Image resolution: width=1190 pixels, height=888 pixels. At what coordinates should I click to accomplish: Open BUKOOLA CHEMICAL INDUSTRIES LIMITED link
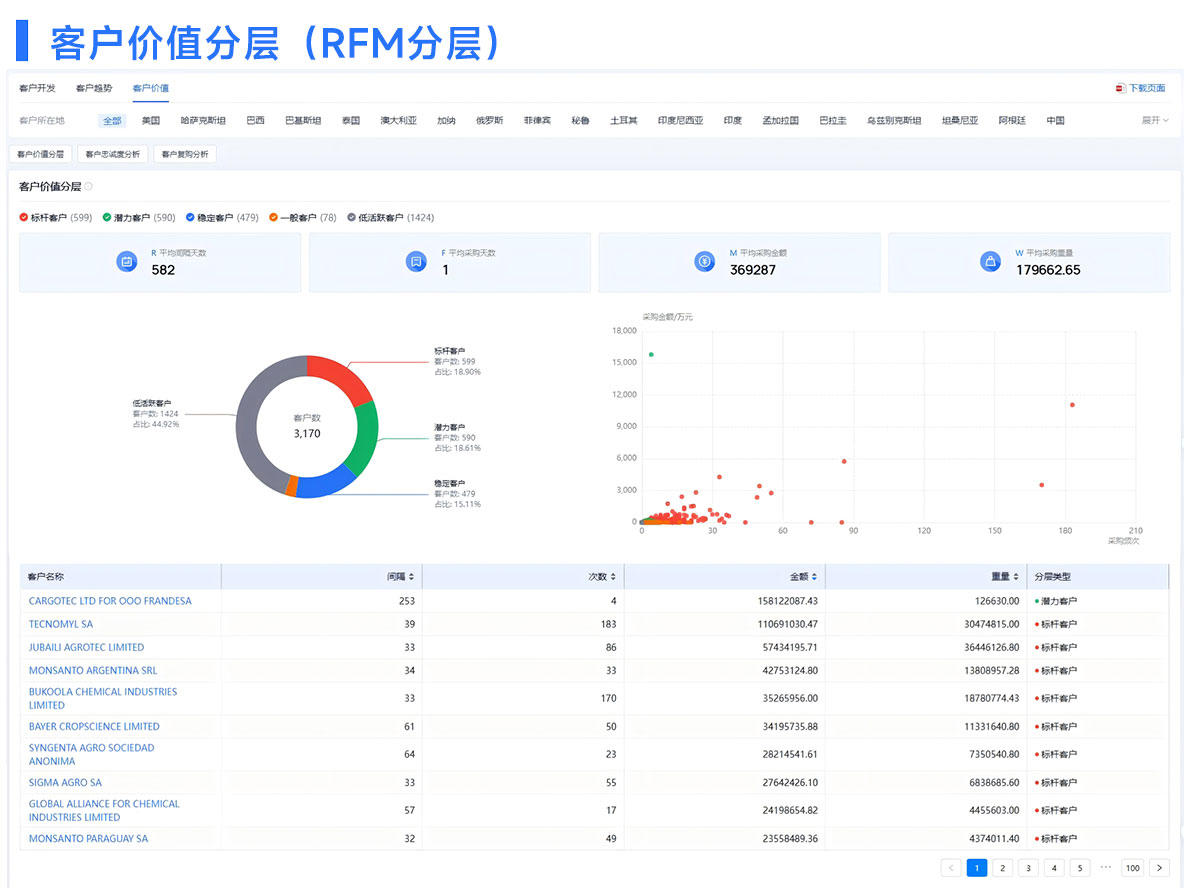(x=103, y=698)
